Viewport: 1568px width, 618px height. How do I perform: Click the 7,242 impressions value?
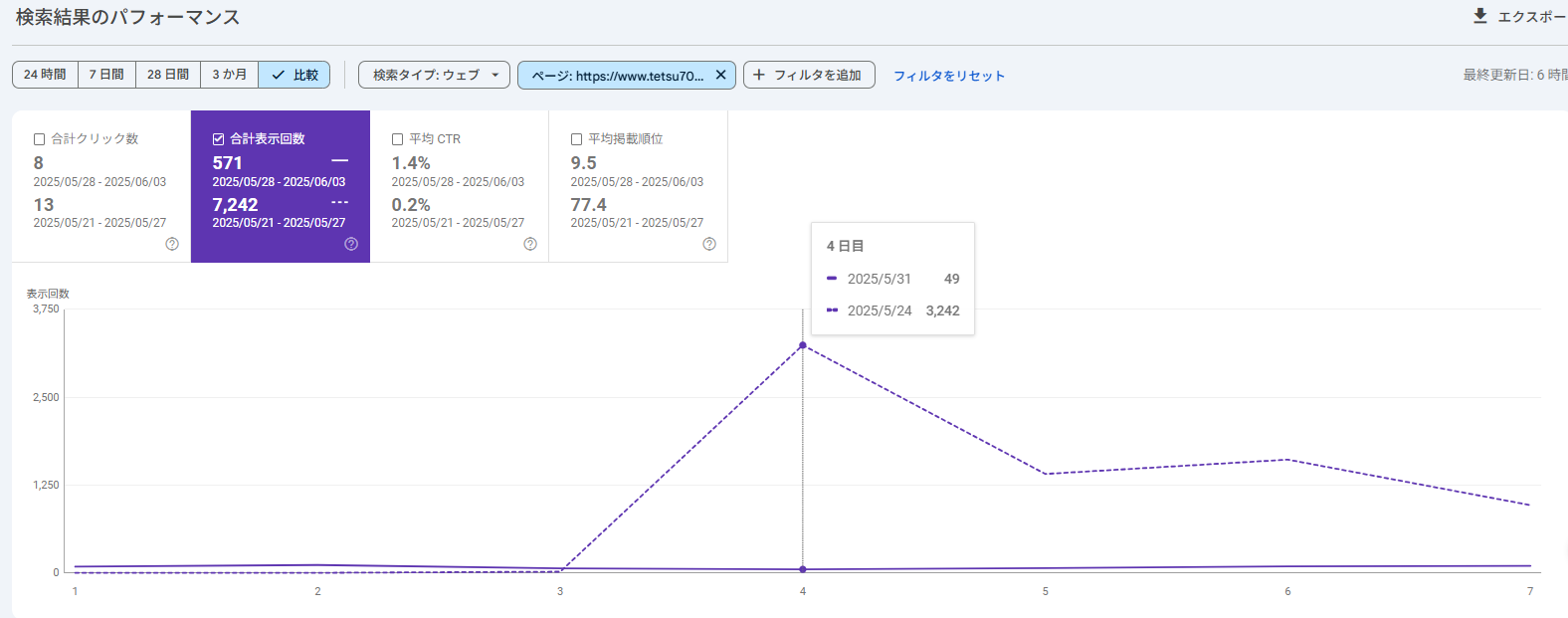(235, 205)
